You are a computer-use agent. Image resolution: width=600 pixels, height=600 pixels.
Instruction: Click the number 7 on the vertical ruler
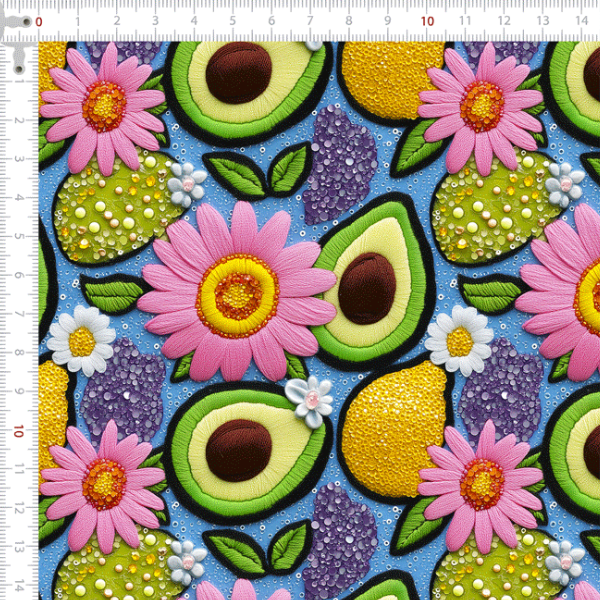tap(18, 314)
